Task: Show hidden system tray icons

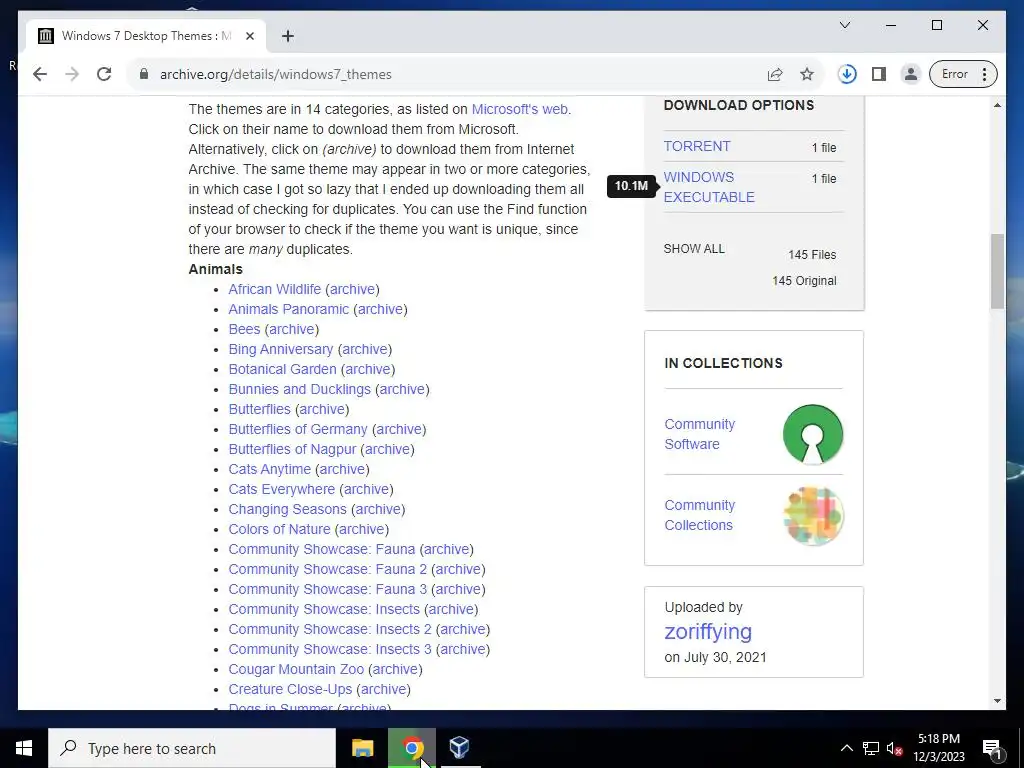Action: tap(846, 748)
